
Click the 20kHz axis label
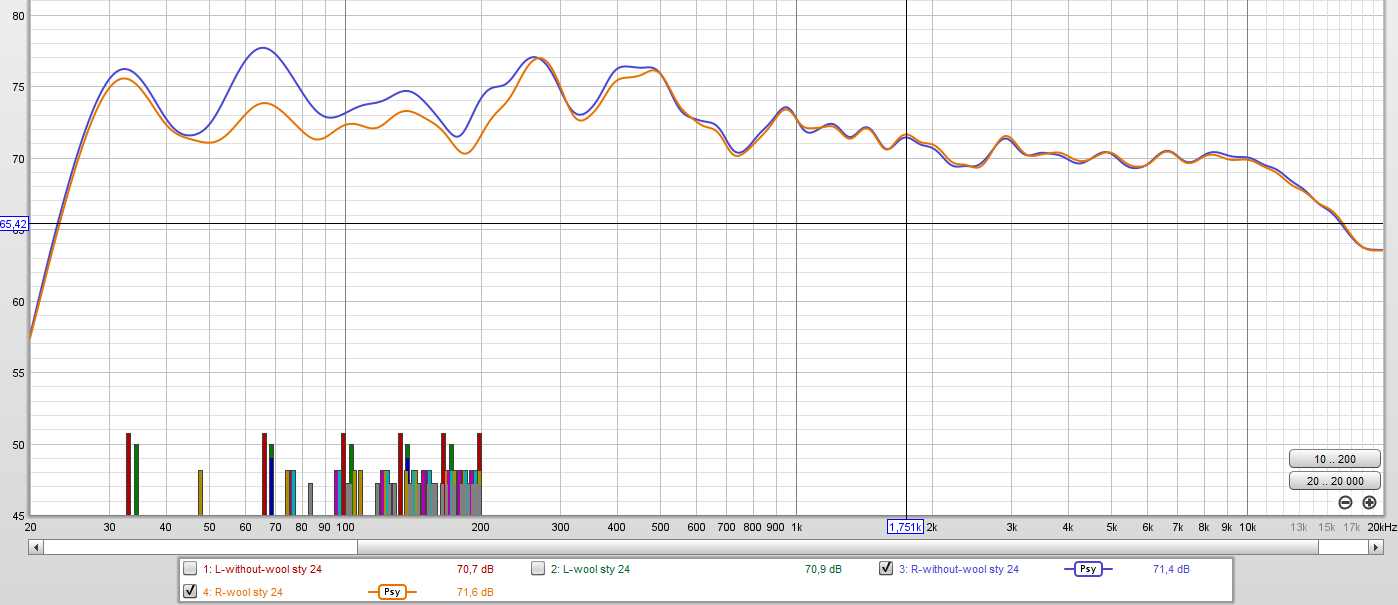pyautogui.click(x=1382, y=527)
